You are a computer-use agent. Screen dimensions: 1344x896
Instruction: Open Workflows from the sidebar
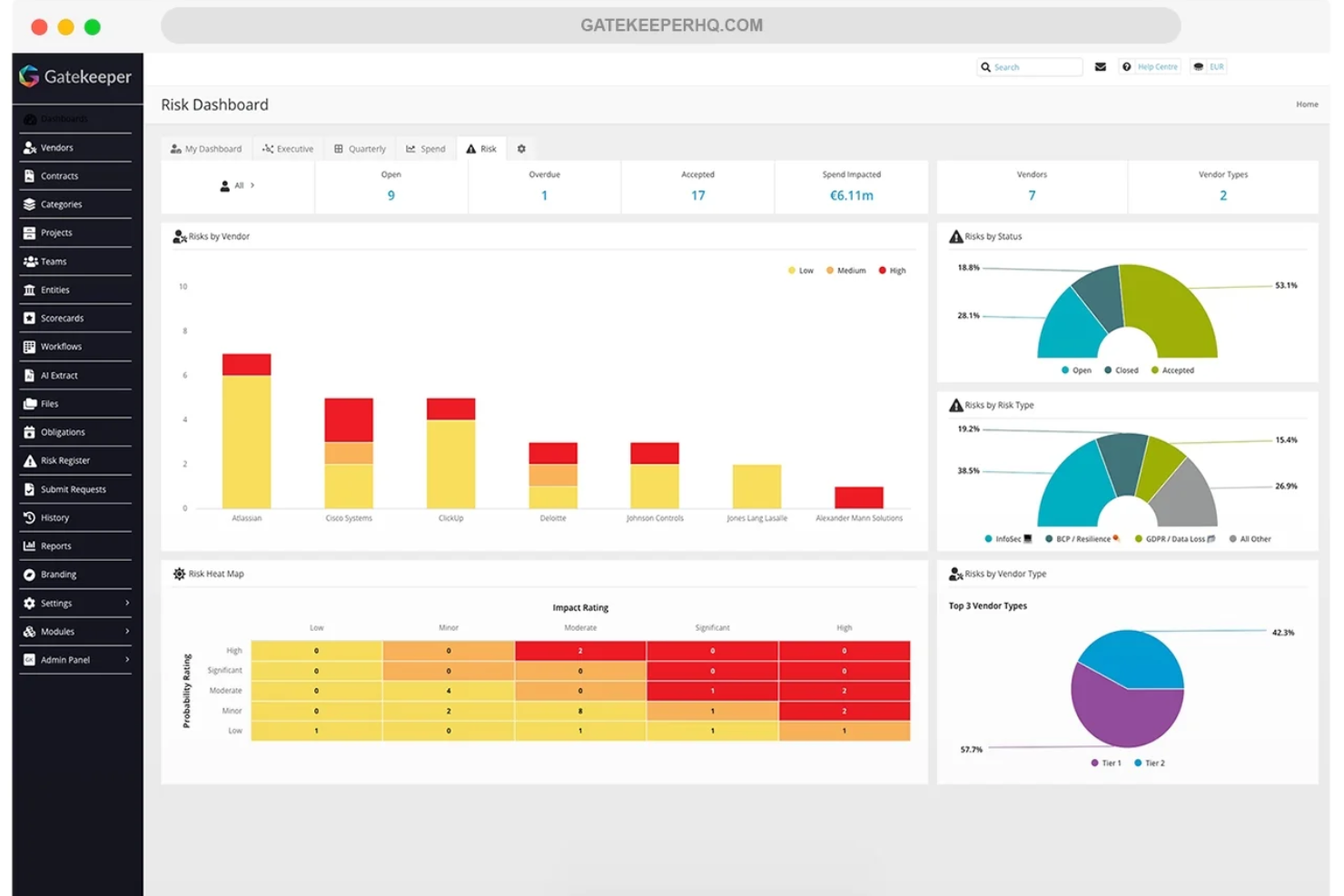click(61, 347)
